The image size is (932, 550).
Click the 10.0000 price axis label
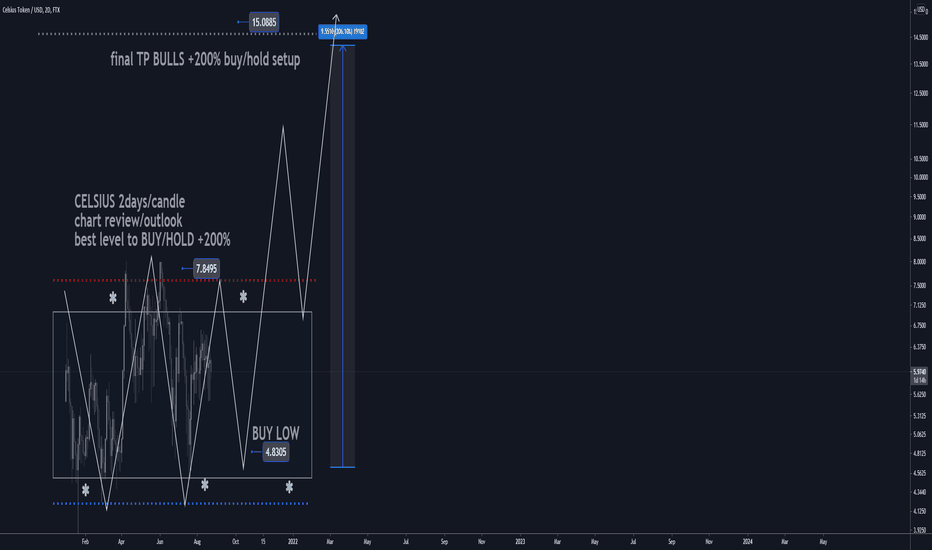pos(920,177)
